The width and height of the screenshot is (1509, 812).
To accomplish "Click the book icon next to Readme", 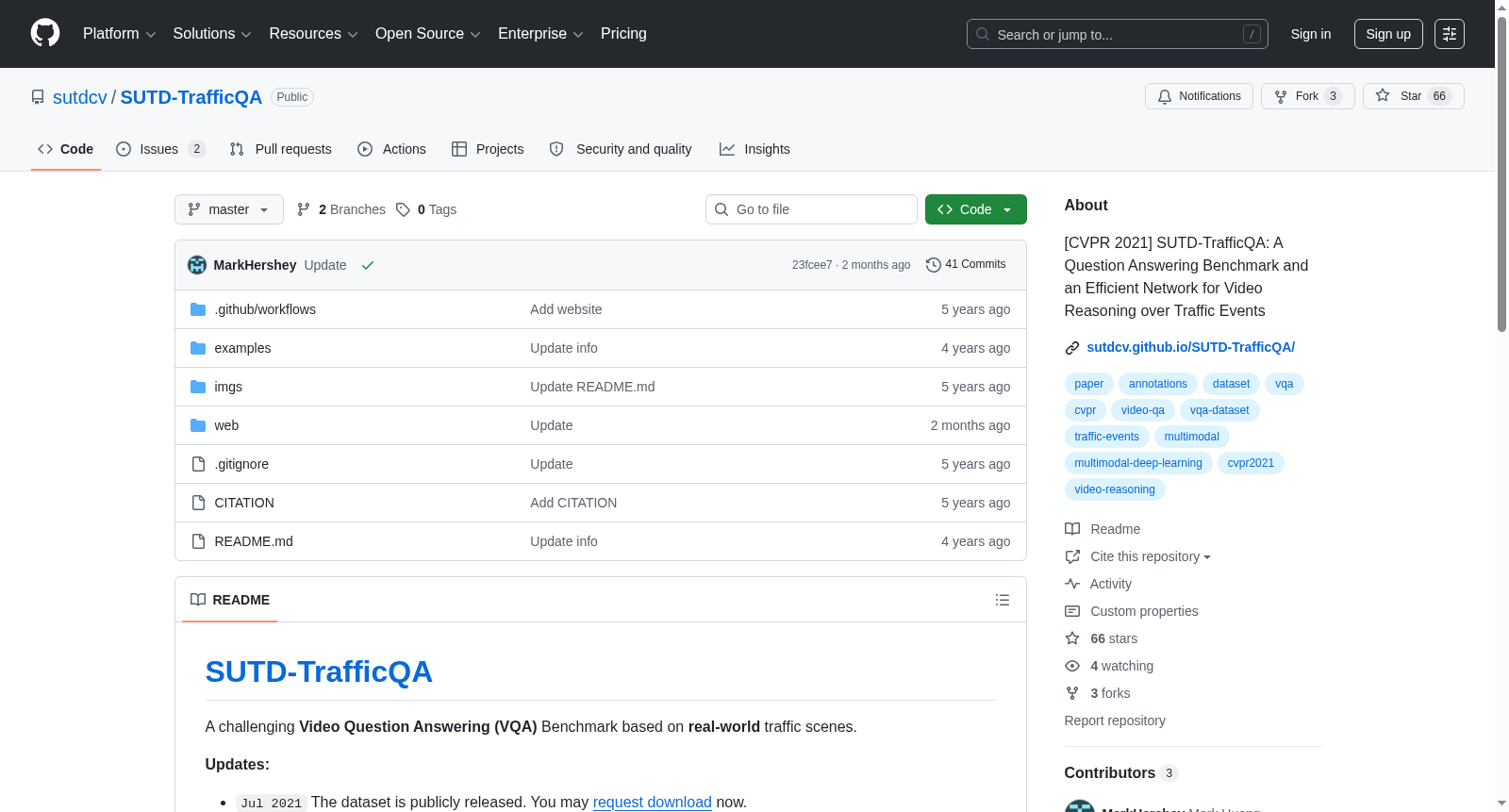I will pos(1072,529).
